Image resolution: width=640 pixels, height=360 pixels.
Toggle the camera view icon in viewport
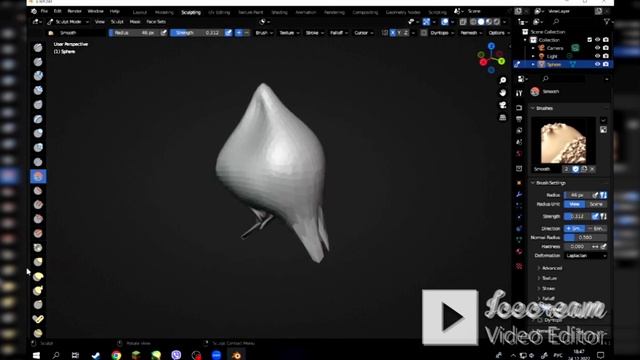pos(503,105)
